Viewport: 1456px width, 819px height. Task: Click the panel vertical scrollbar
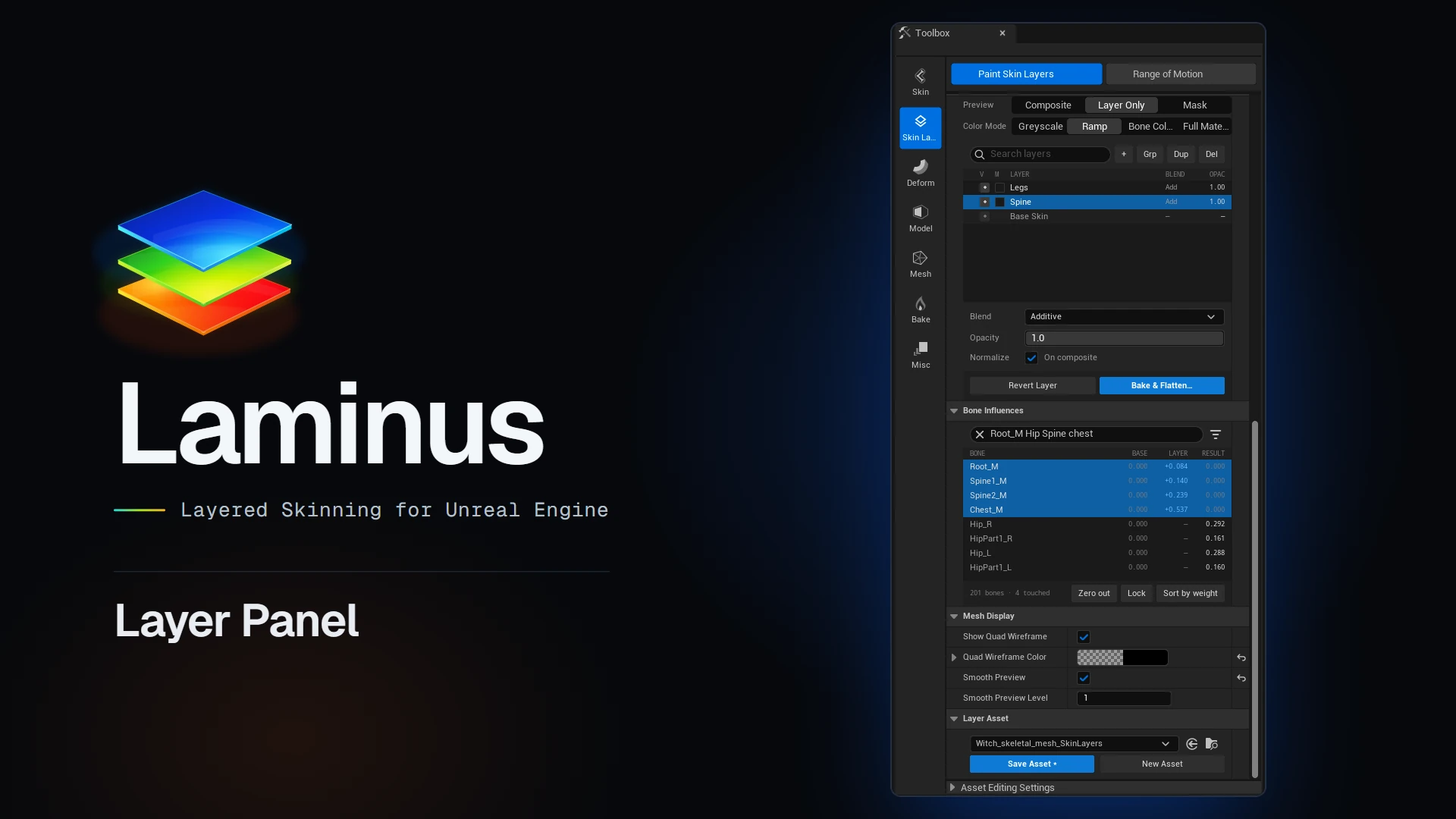tap(1254, 599)
